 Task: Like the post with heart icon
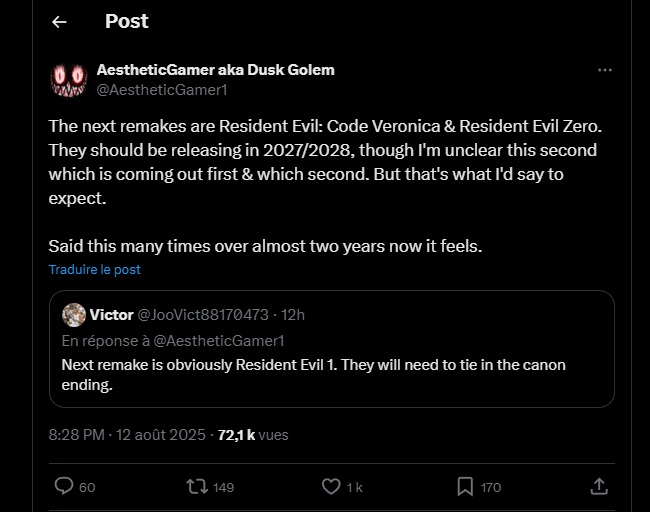(331, 486)
